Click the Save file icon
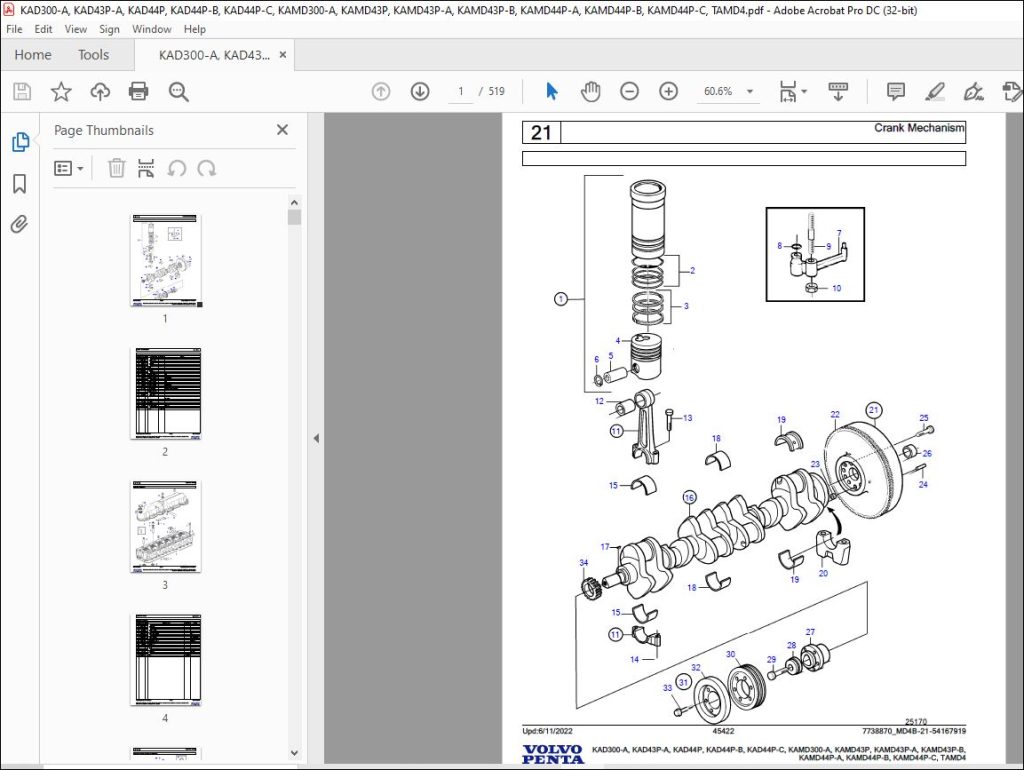This screenshot has height=770, width=1024. coord(22,91)
